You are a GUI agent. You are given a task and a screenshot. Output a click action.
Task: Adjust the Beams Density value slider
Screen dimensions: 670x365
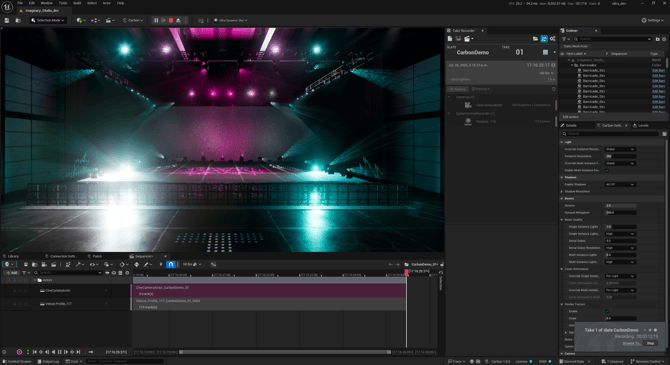click(x=620, y=206)
